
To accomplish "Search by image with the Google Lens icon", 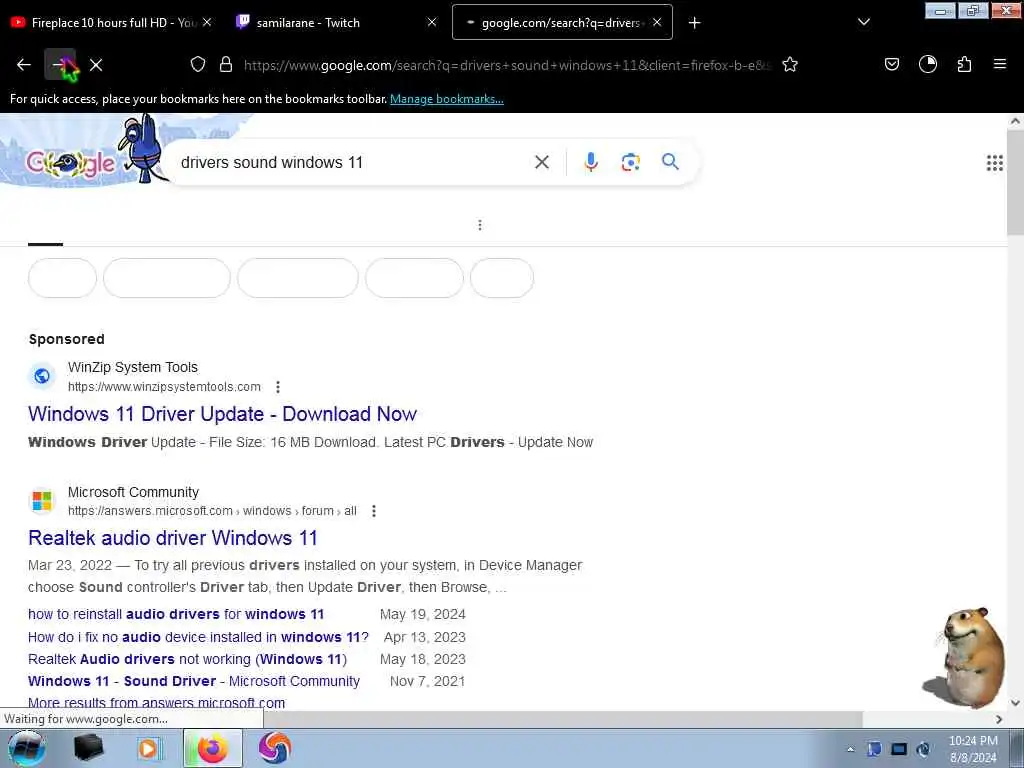I will 630,162.
